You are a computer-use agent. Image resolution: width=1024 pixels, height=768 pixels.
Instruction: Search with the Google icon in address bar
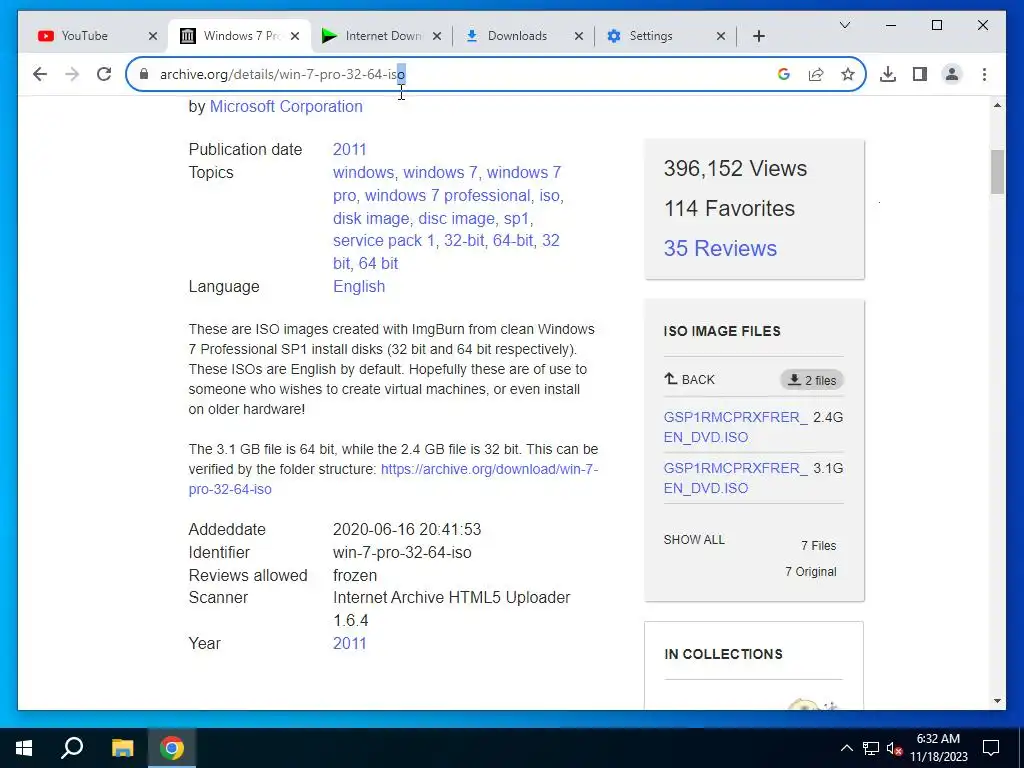tap(784, 74)
